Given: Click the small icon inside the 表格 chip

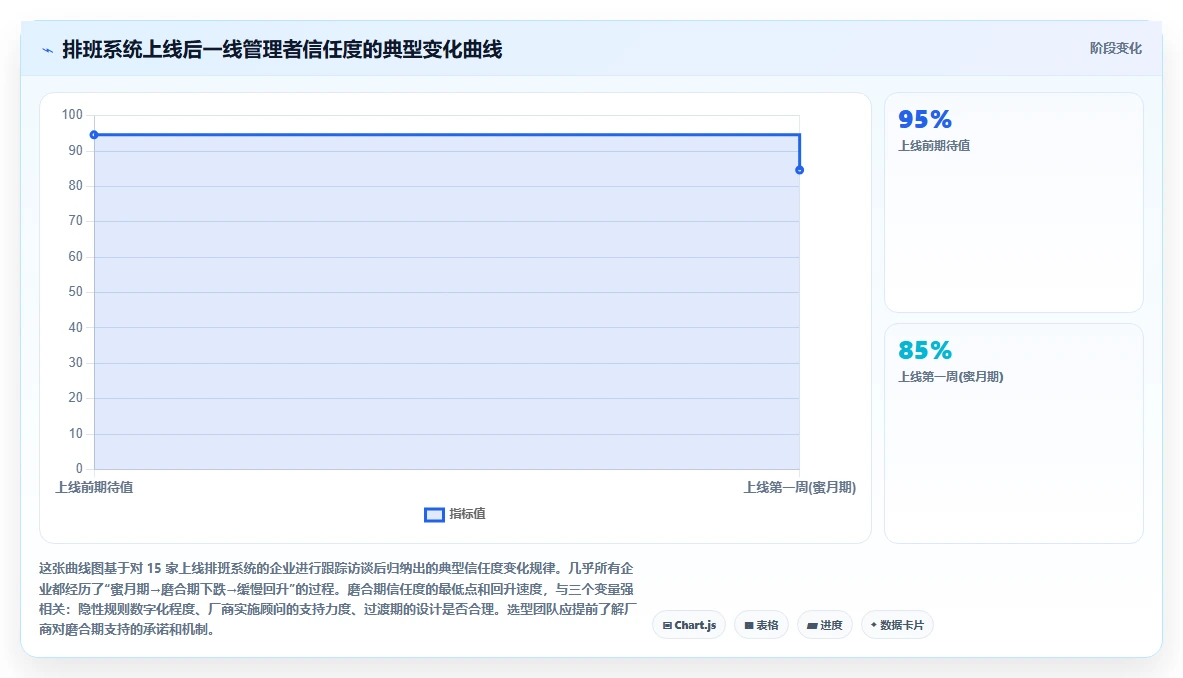Looking at the screenshot, I should (x=748, y=625).
